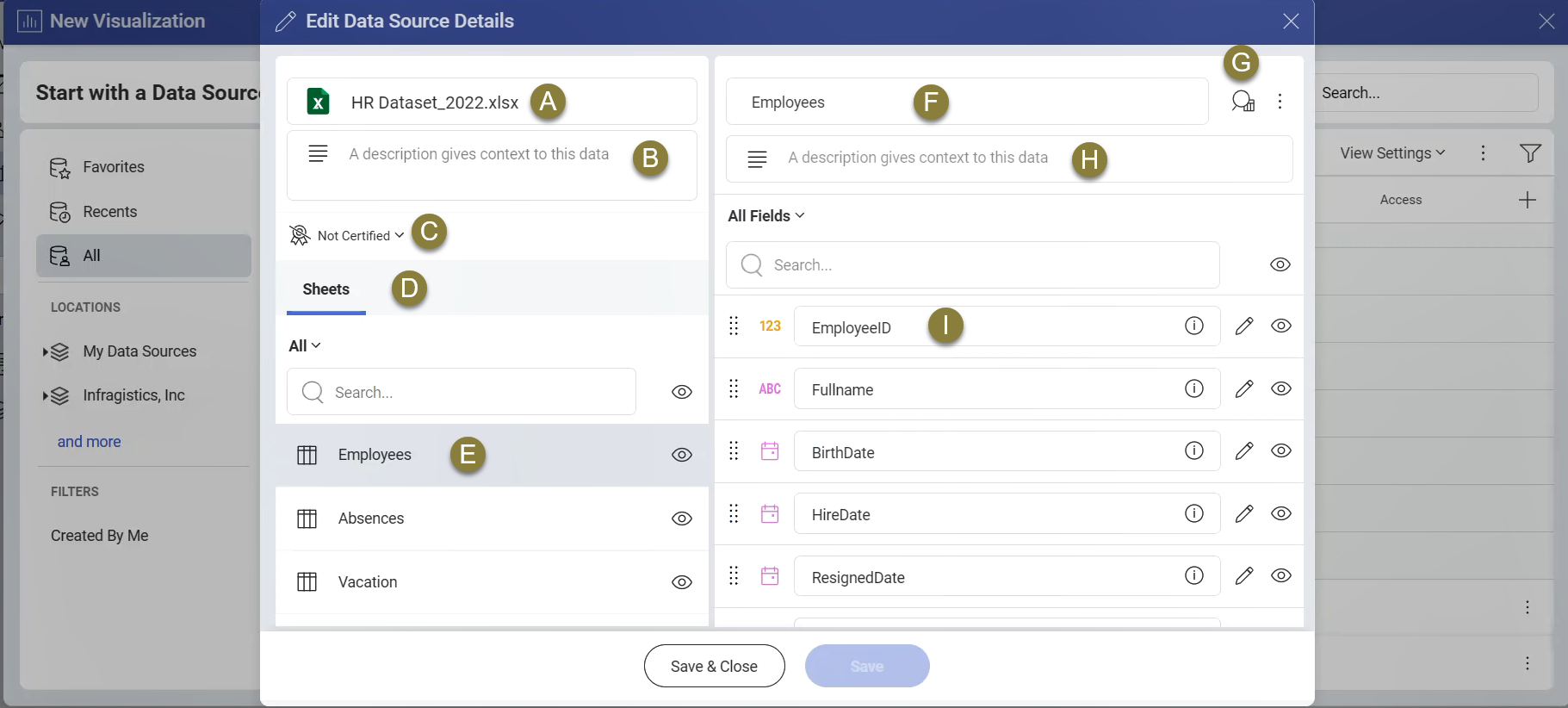Expand the Infragistics, Inc tree node
This screenshot has height=708, width=1568.
pyautogui.click(x=45, y=395)
